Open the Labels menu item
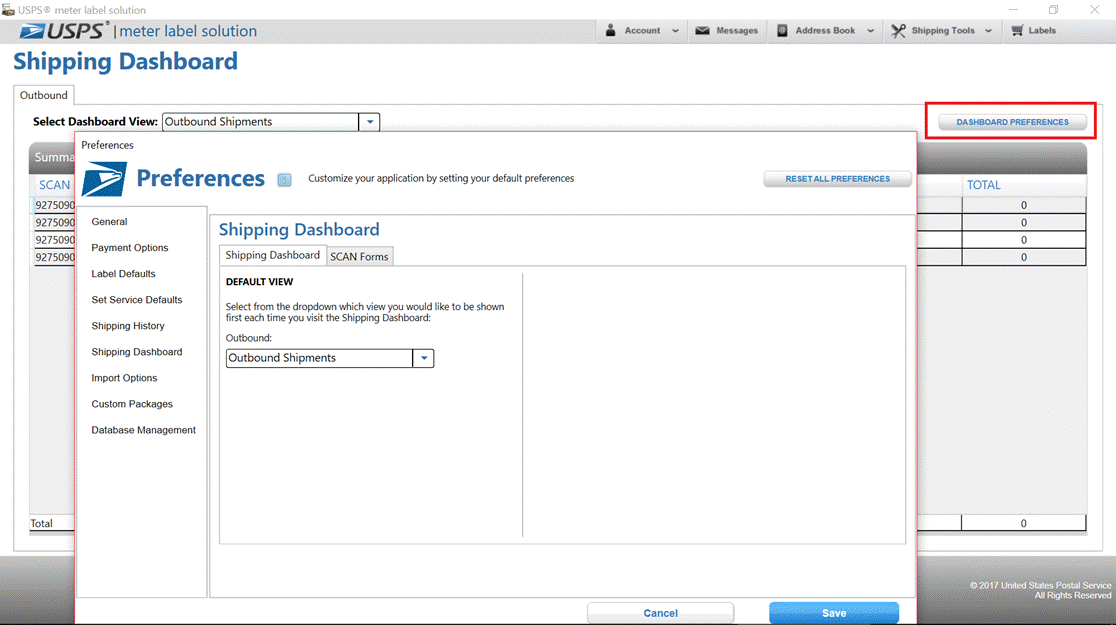The width and height of the screenshot is (1116, 625). click(x=1033, y=31)
